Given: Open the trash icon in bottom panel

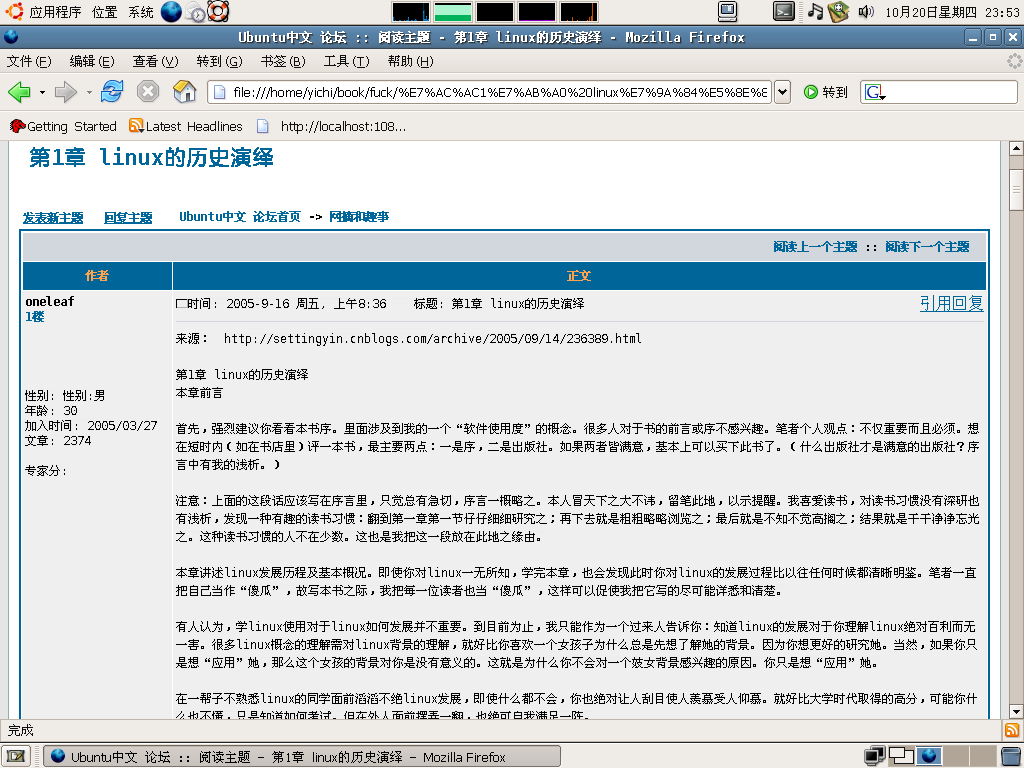Looking at the screenshot, I should click(1011, 756).
